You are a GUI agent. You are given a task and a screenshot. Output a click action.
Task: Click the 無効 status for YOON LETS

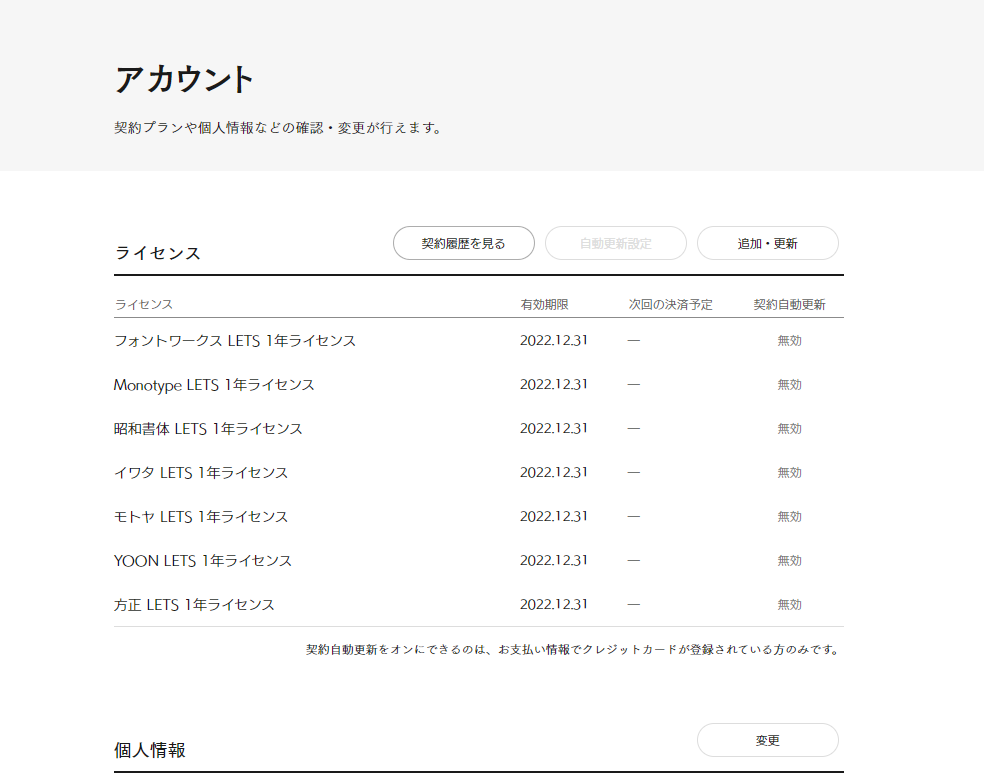789,560
